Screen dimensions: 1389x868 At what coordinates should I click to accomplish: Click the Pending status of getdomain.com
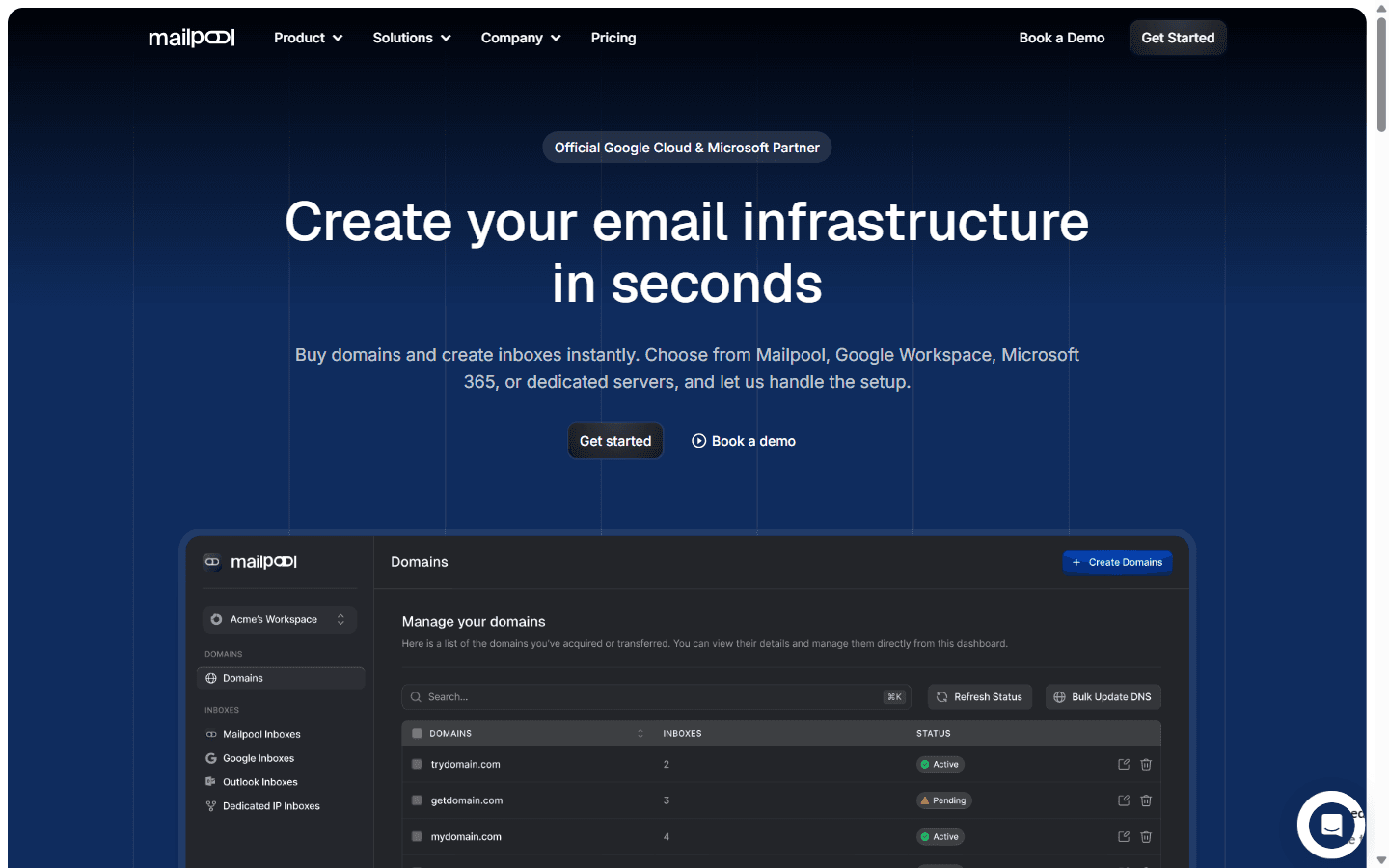click(x=944, y=800)
